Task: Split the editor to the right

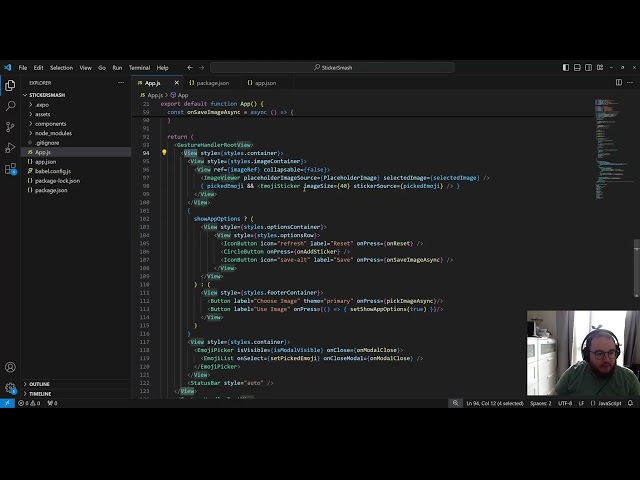Action: 619,82
